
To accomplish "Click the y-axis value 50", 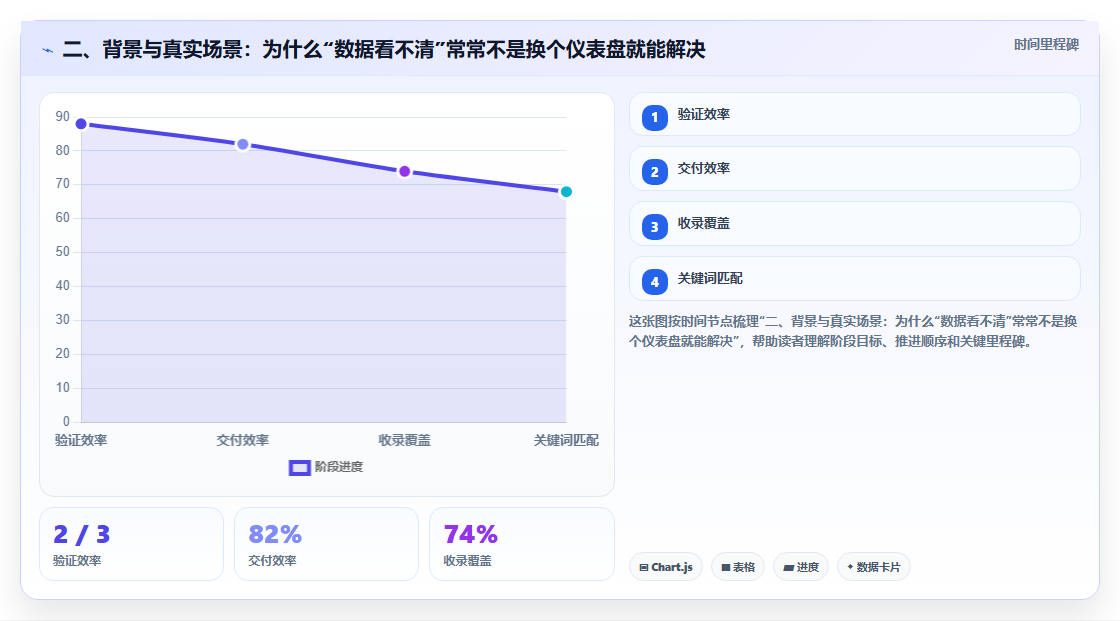I will (x=63, y=252).
